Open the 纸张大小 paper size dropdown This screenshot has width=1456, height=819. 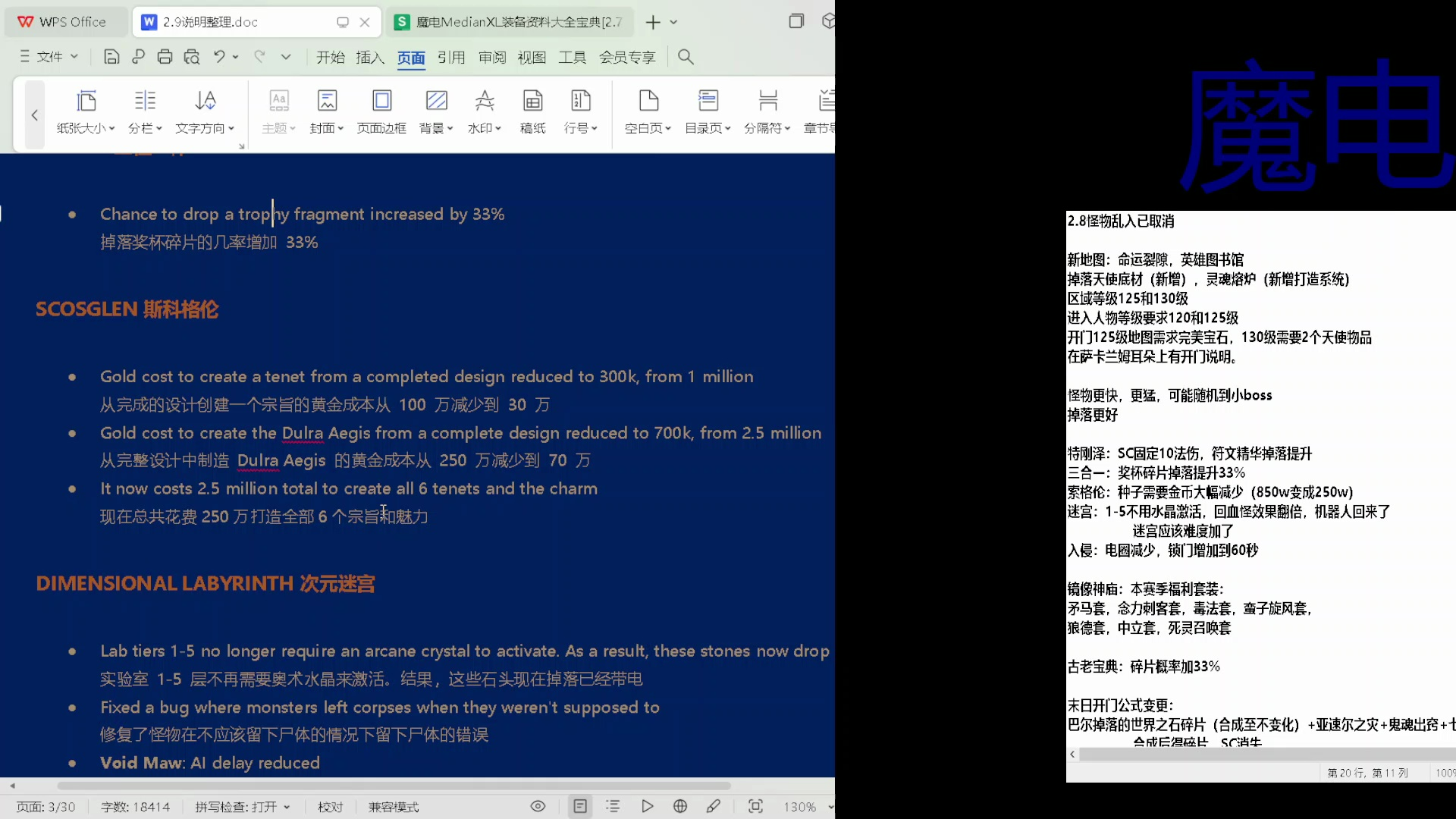(x=86, y=112)
